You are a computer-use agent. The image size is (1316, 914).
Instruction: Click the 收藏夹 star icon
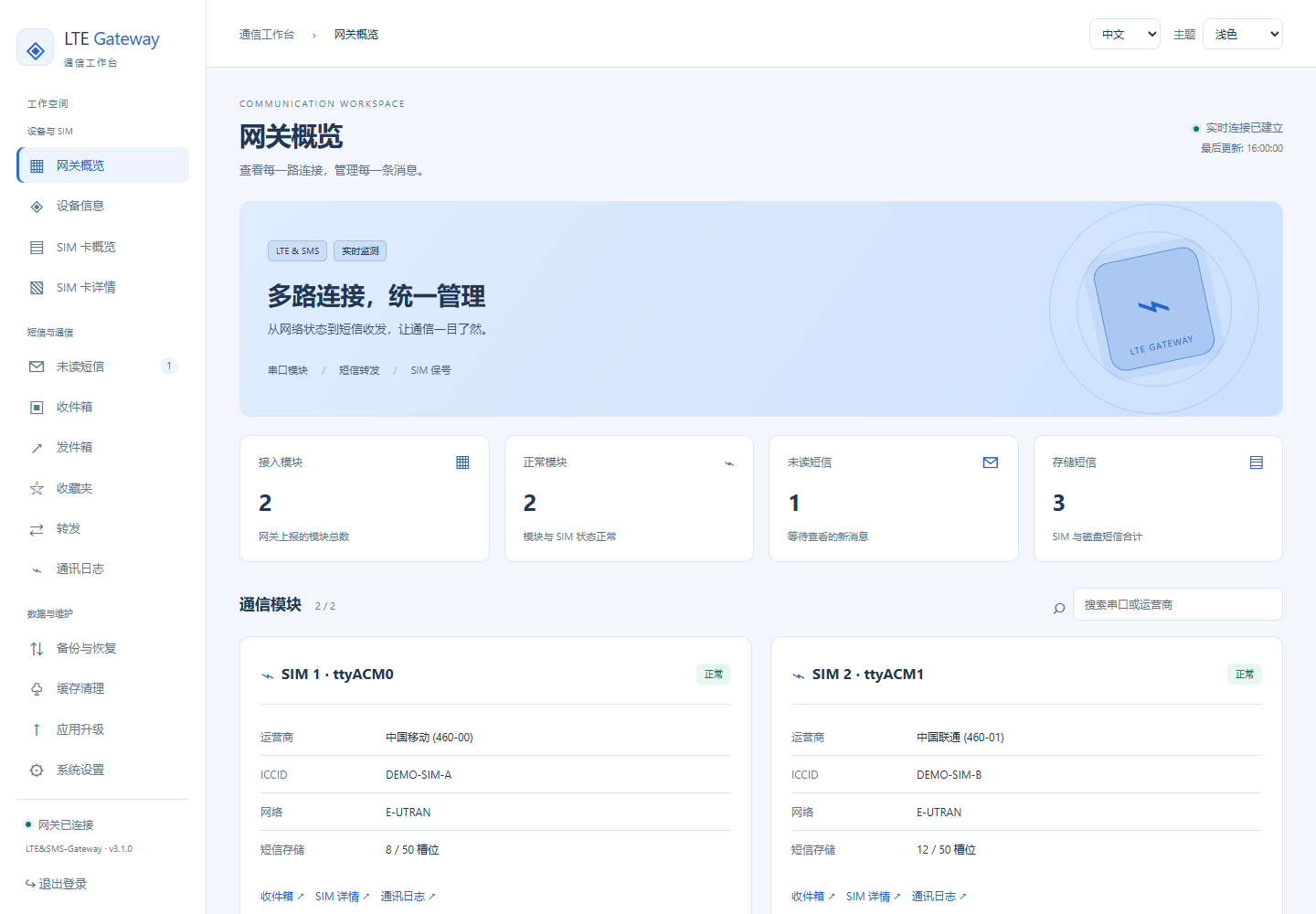[37, 489]
